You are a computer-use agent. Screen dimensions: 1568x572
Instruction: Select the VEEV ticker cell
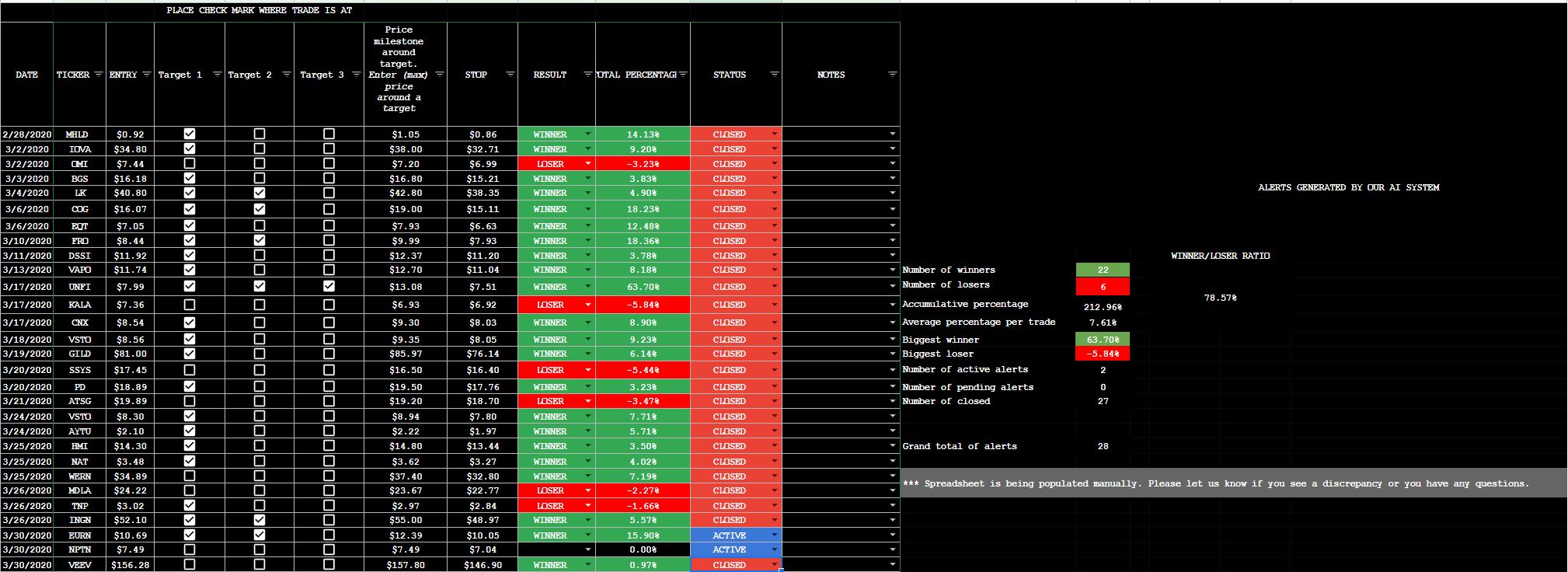click(79, 565)
